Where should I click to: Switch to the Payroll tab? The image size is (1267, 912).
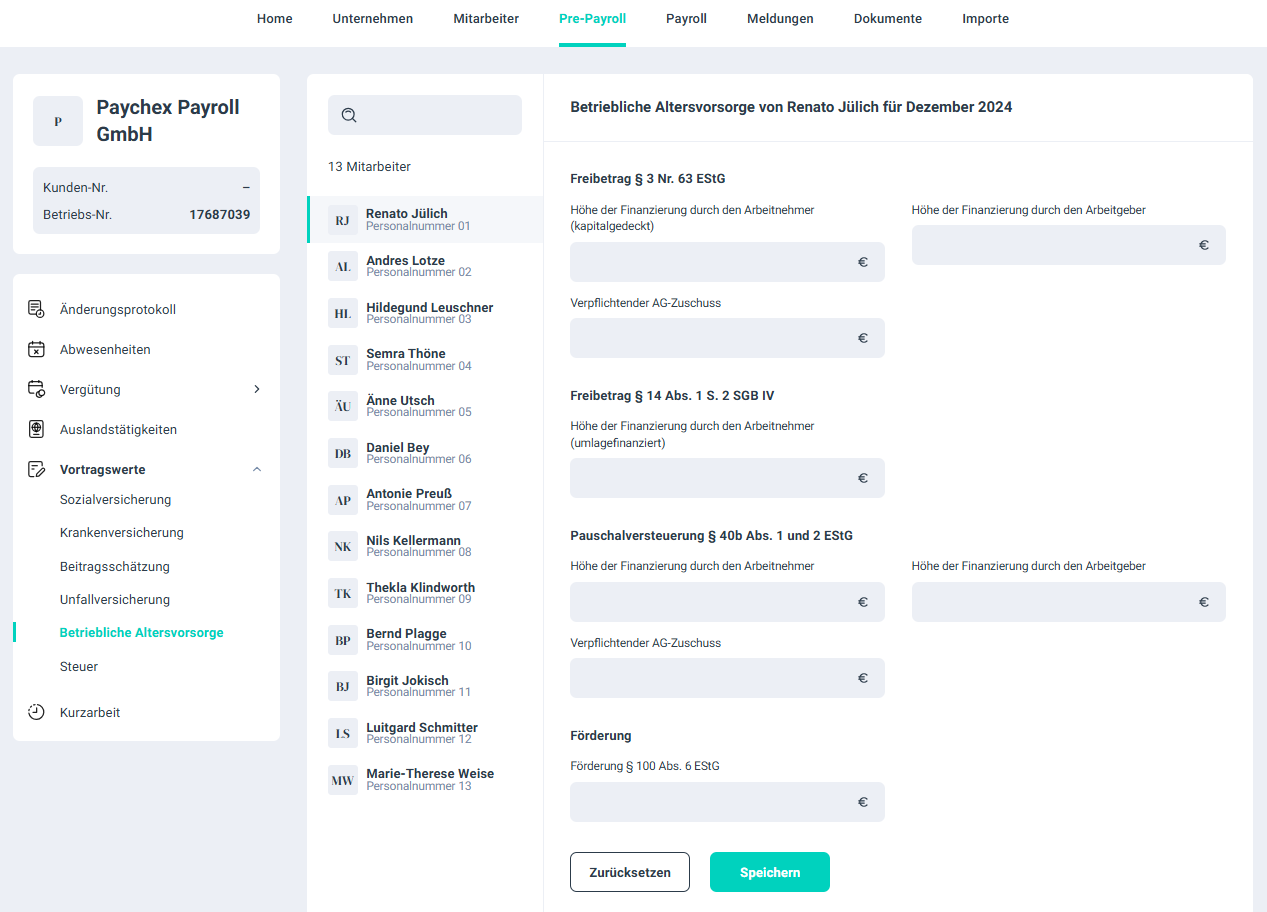click(x=686, y=18)
